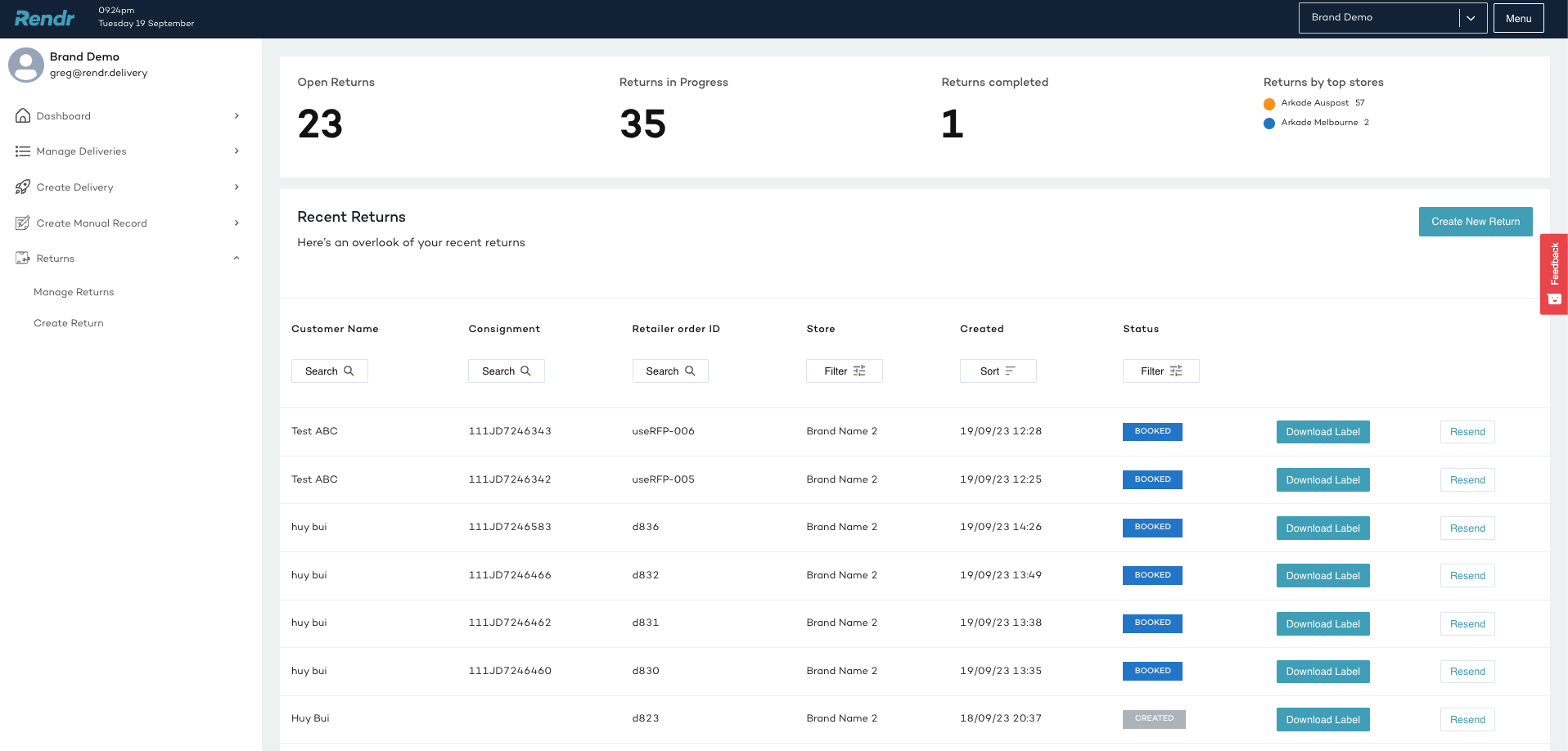Open Create Delivery in sidebar

point(128,187)
